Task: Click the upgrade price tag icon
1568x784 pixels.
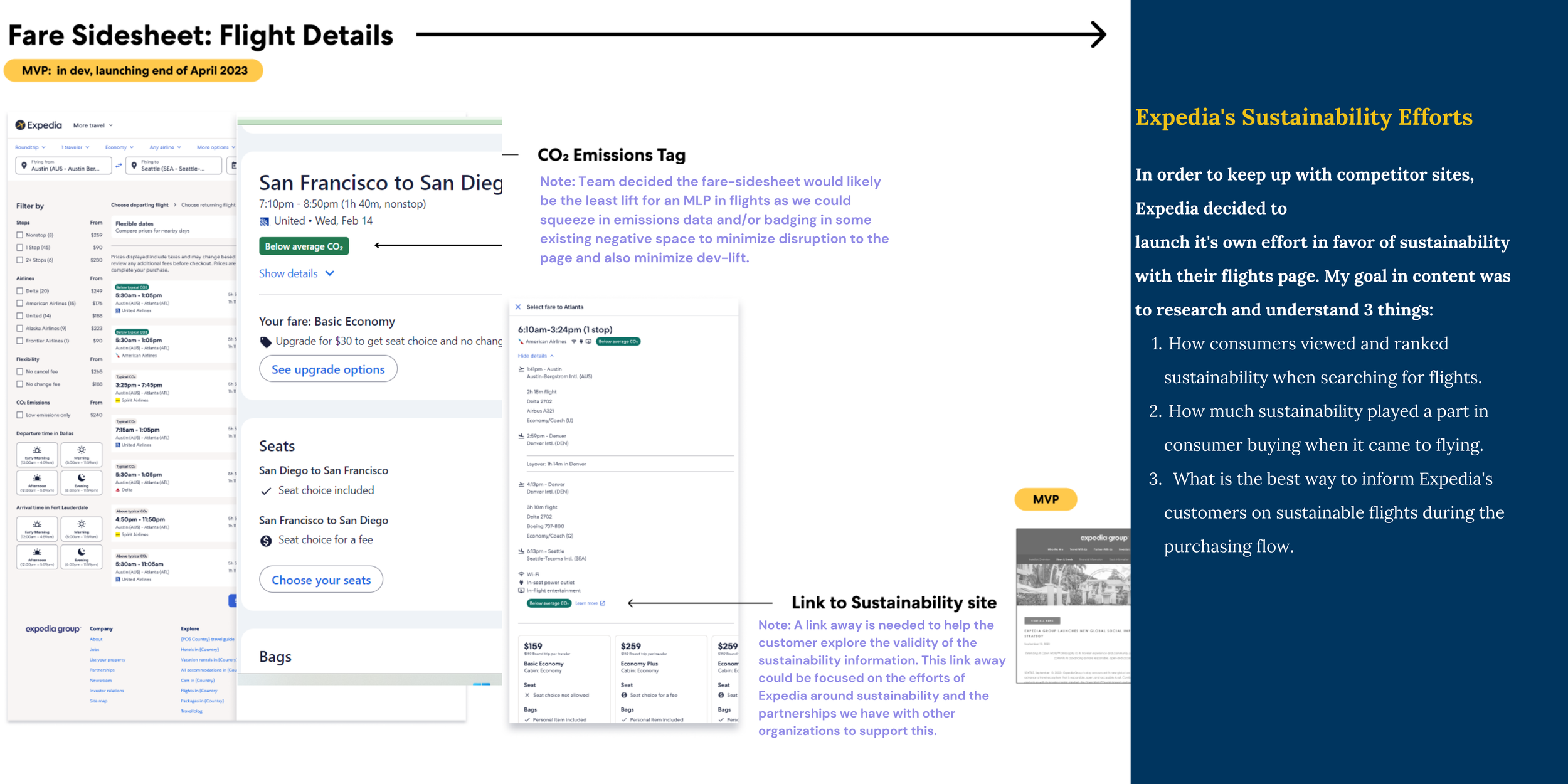Action: click(266, 342)
